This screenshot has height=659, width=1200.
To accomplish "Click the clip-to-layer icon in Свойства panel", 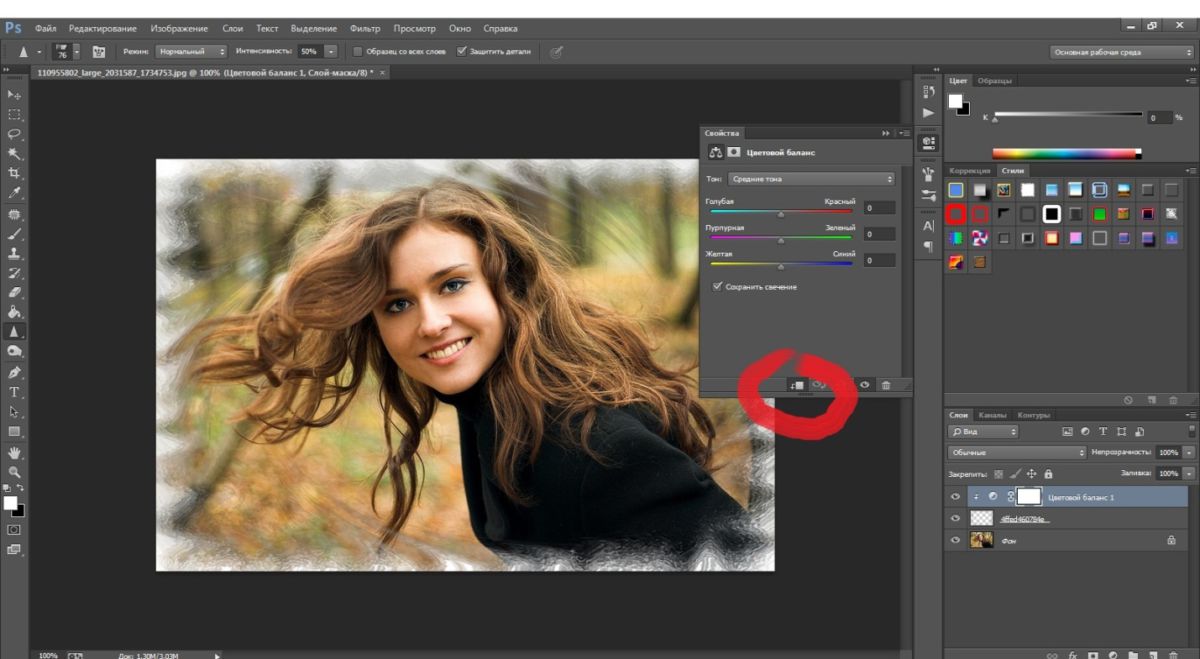I will pyautogui.click(x=796, y=385).
